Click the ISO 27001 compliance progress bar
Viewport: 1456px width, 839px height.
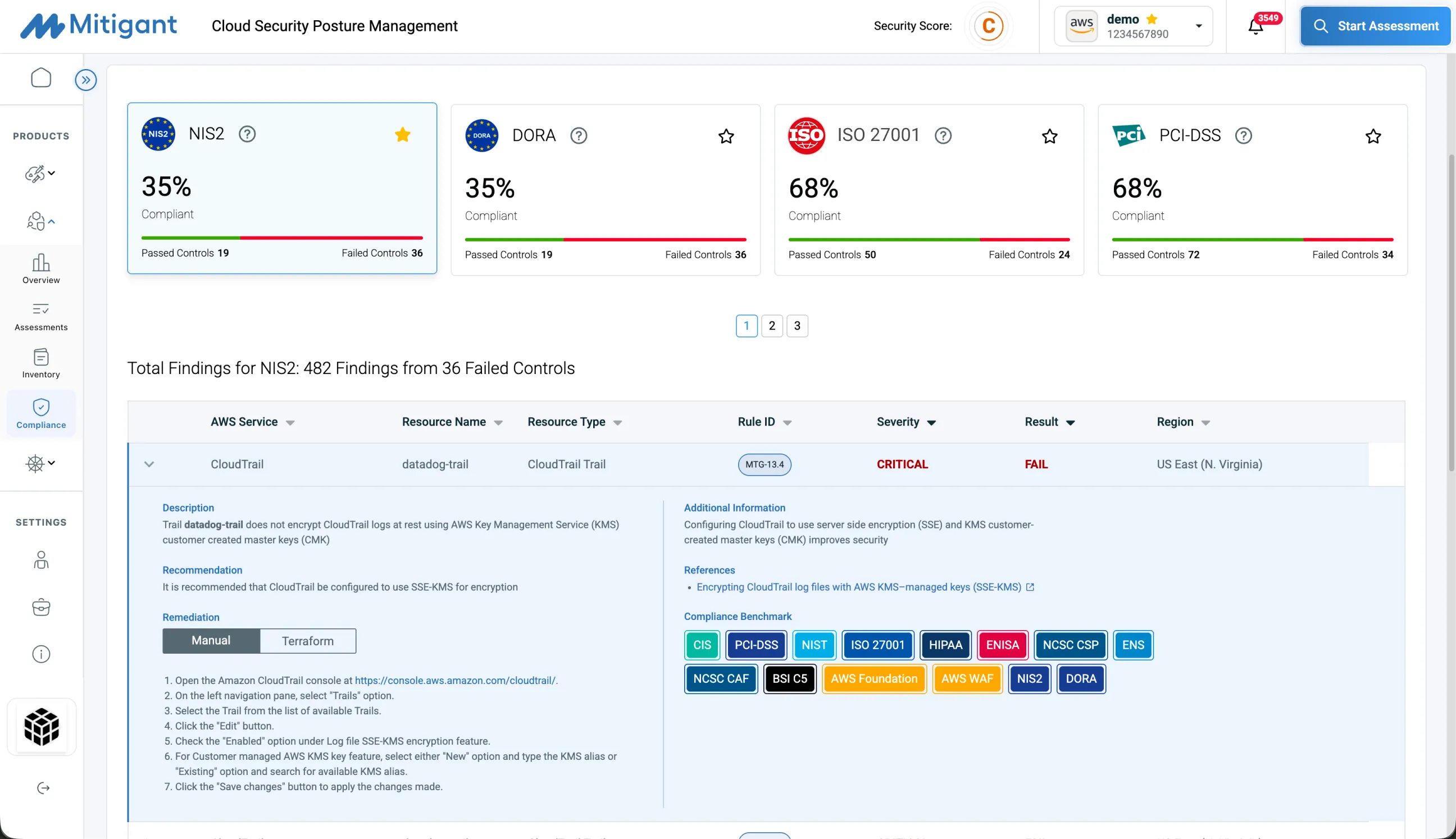(929, 239)
